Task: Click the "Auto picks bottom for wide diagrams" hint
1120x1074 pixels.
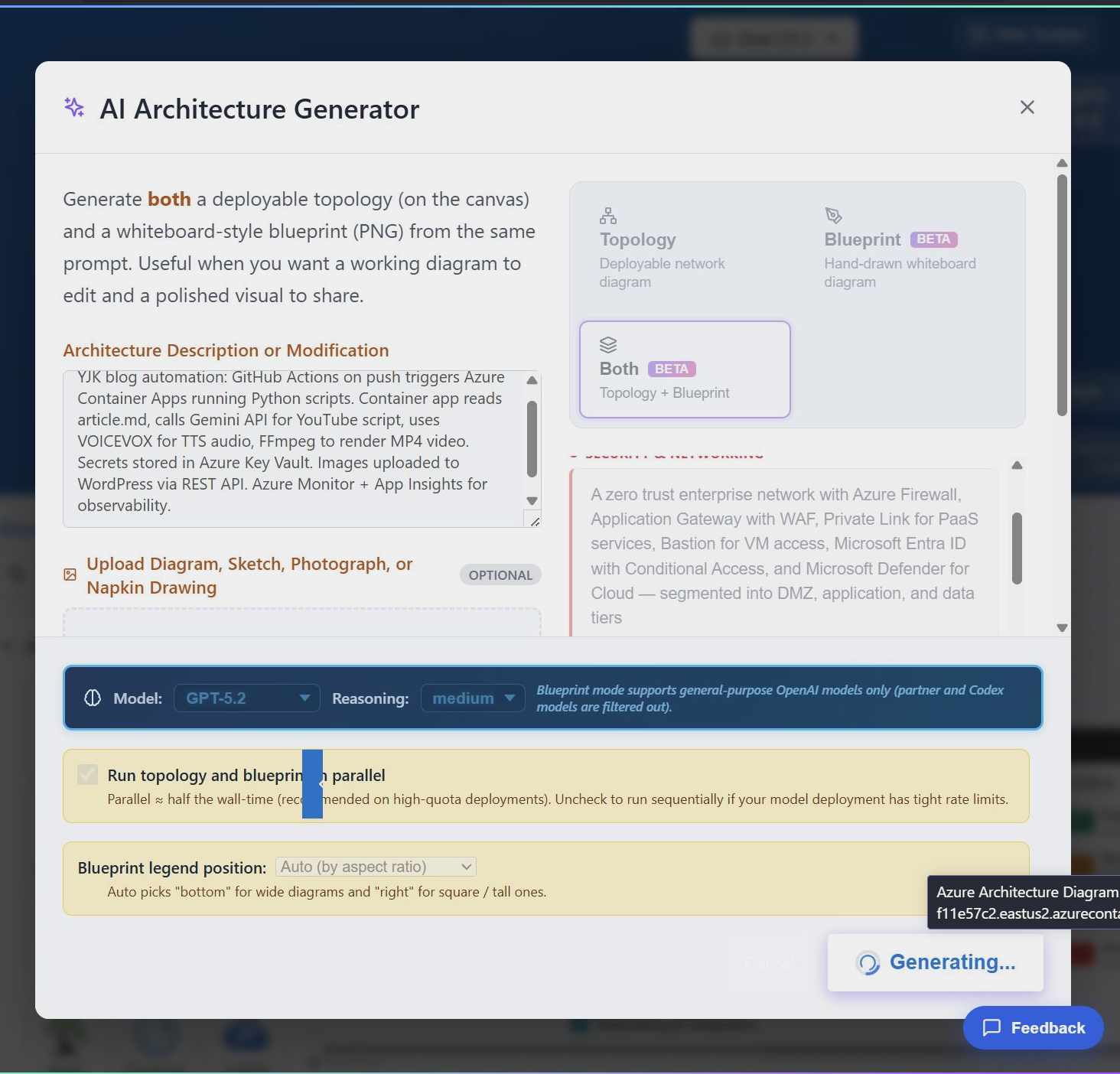Action: click(327, 892)
